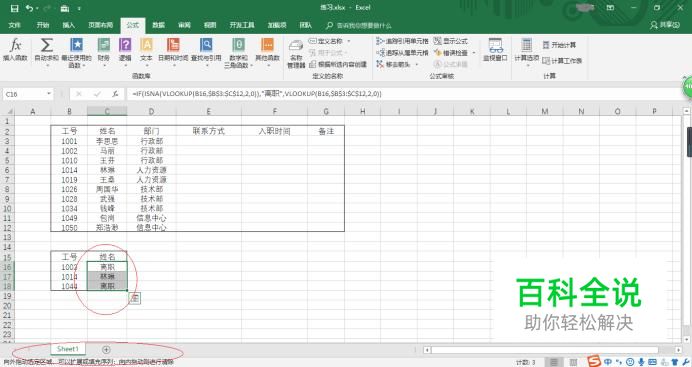This screenshot has width=692, height=367.
Task: Open the Ribbon Display Options button
Action: pyautogui.click(x=610, y=8)
